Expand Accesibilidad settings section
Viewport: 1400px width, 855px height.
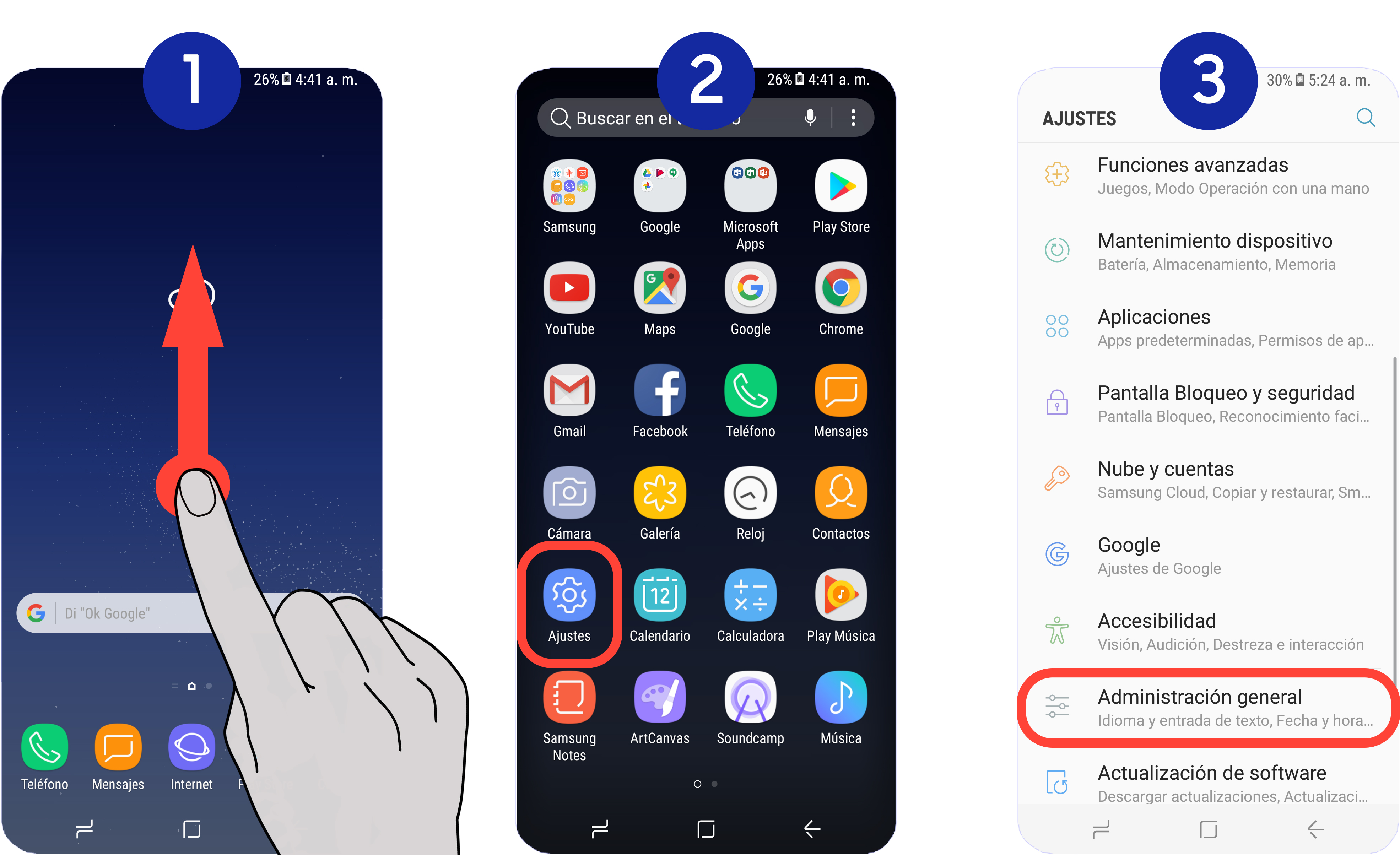click(x=1200, y=630)
